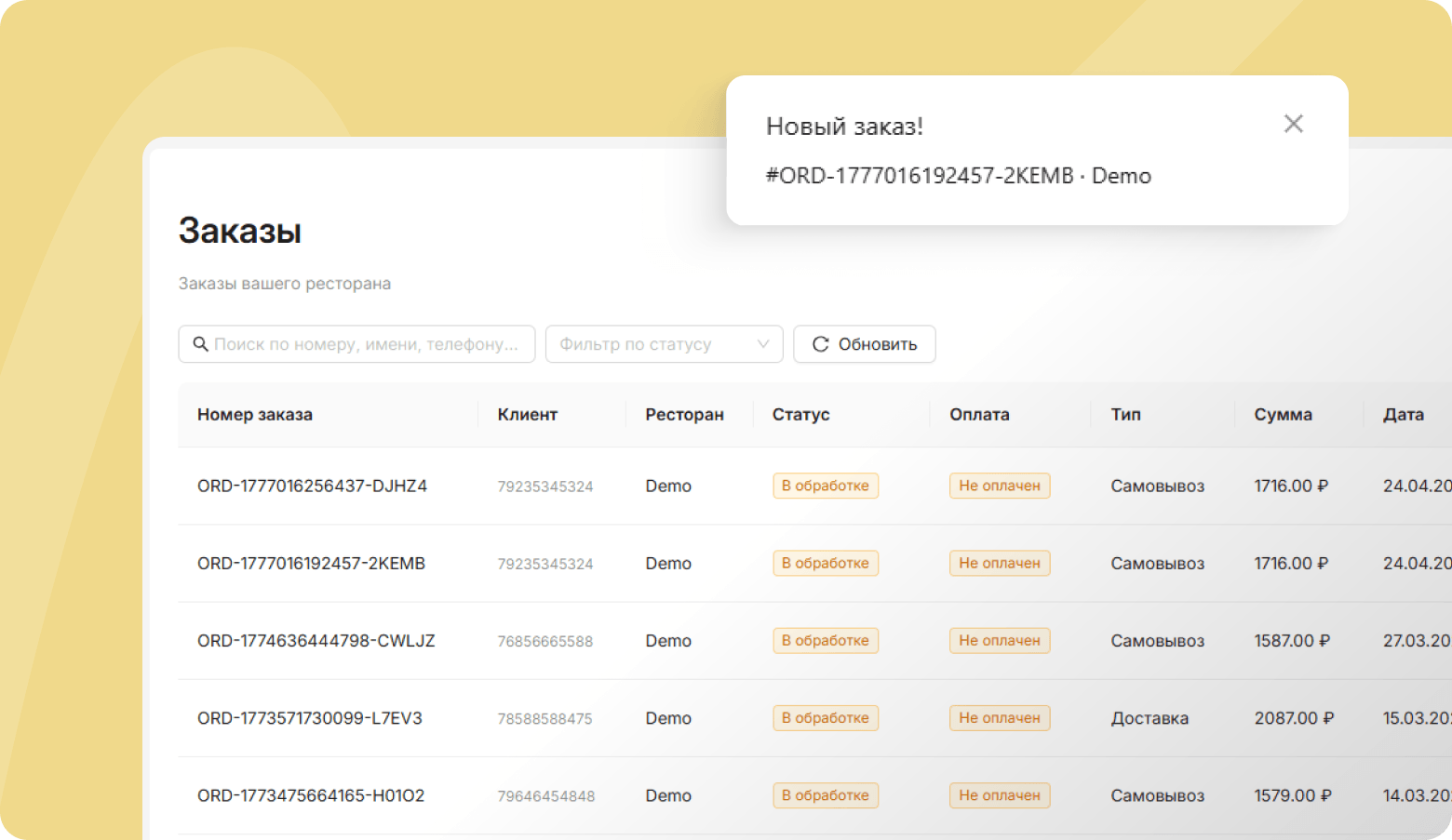Close the new order notification
Viewport: 1452px width, 840px height.
click(1293, 124)
